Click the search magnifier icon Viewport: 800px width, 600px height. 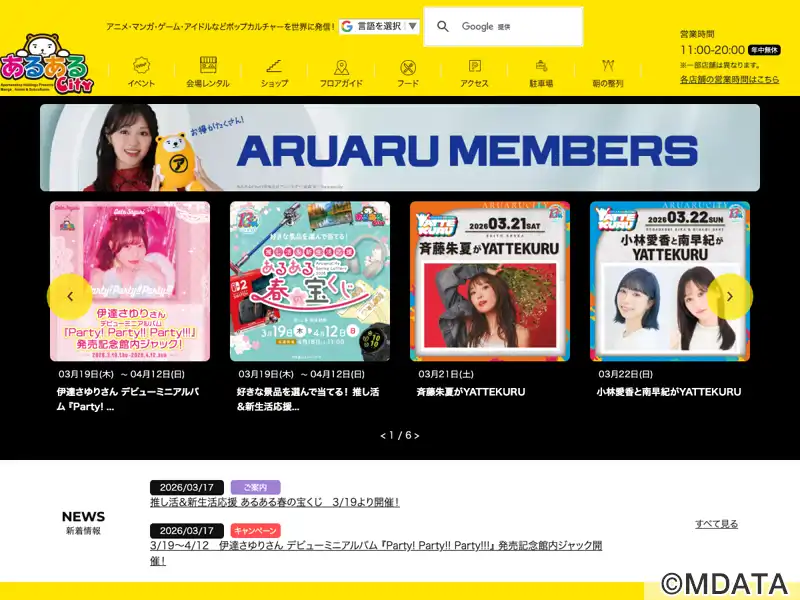click(x=443, y=27)
